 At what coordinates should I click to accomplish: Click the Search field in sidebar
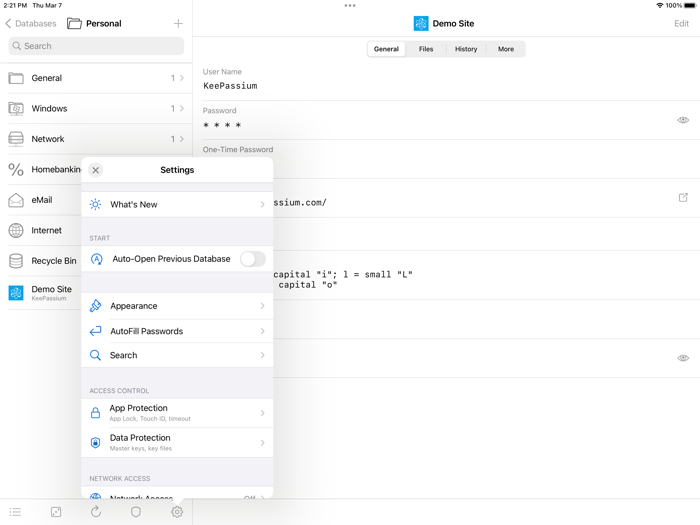click(x=96, y=46)
